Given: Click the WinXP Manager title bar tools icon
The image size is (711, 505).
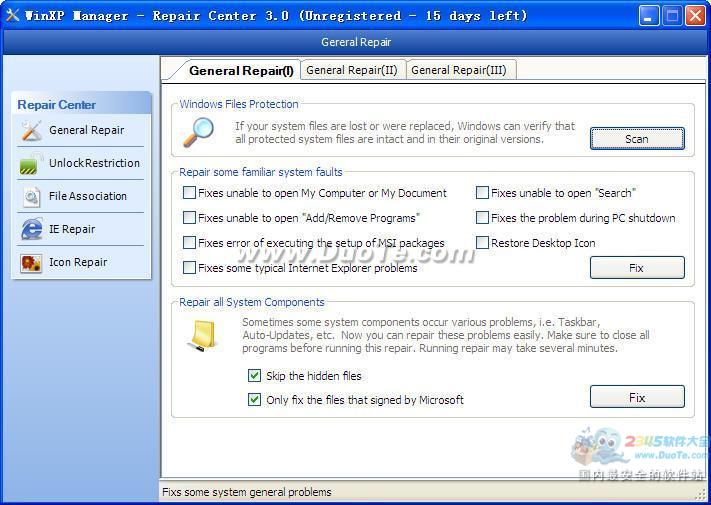Looking at the screenshot, I should click(x=12, y=15).
